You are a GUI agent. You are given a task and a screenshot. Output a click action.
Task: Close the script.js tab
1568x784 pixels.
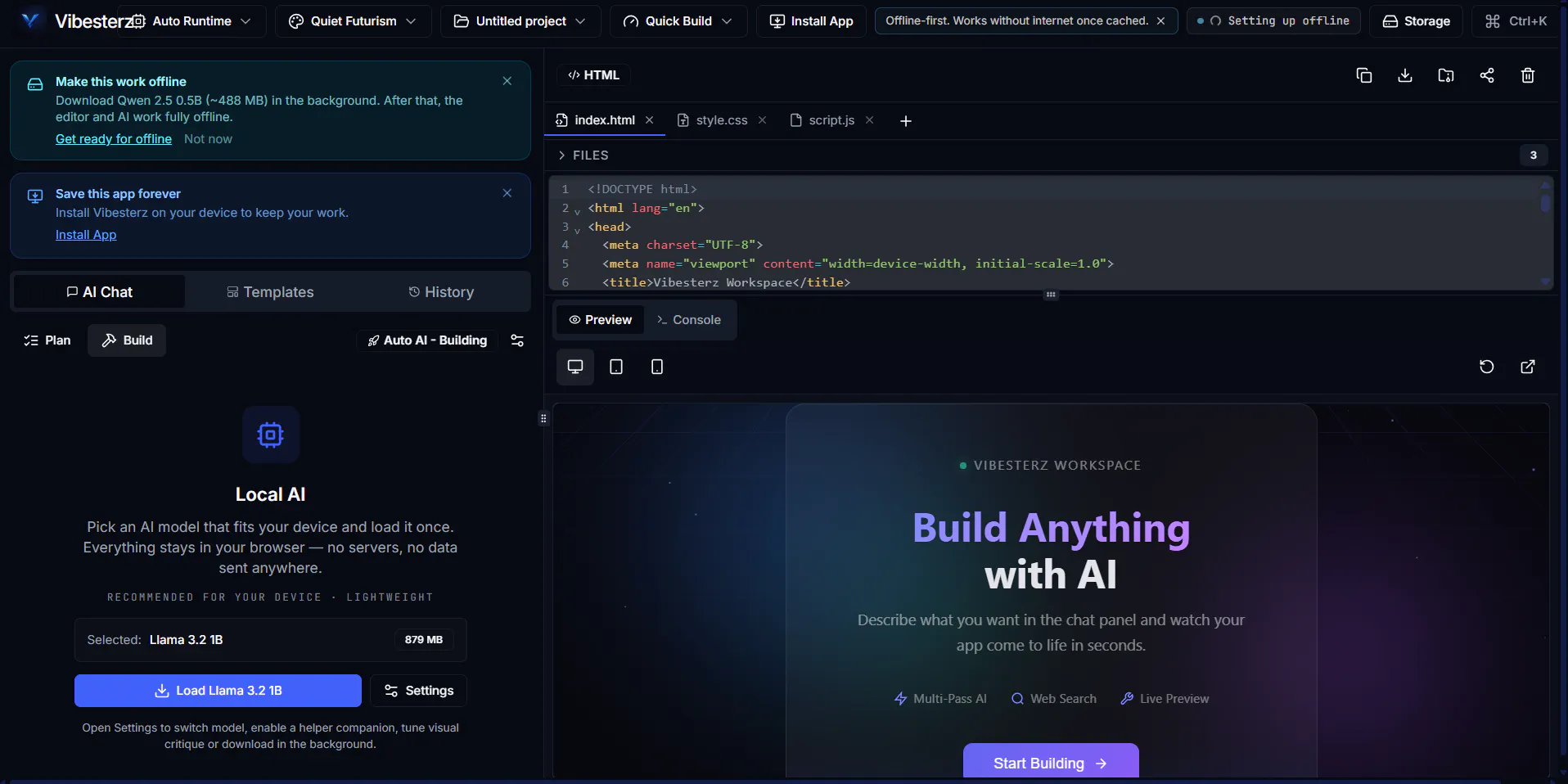[870, 120]
